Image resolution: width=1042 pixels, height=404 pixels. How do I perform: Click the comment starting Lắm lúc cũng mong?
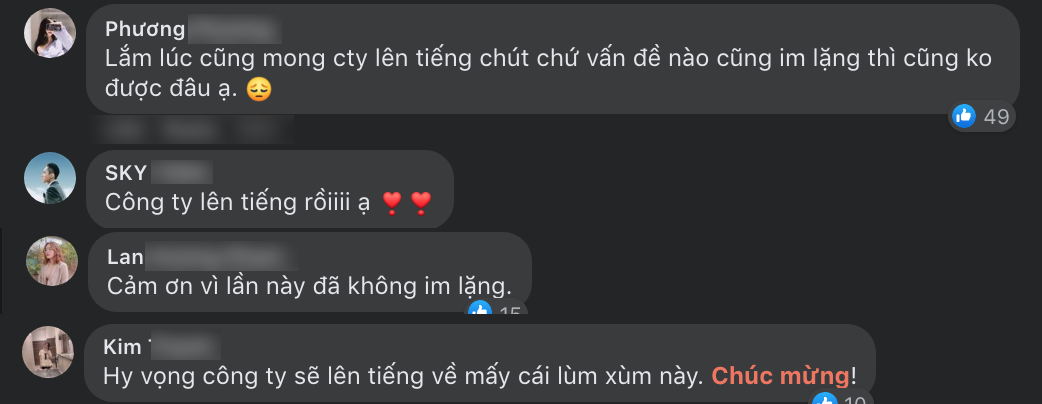pyautogui.click(x=548, y=74)
